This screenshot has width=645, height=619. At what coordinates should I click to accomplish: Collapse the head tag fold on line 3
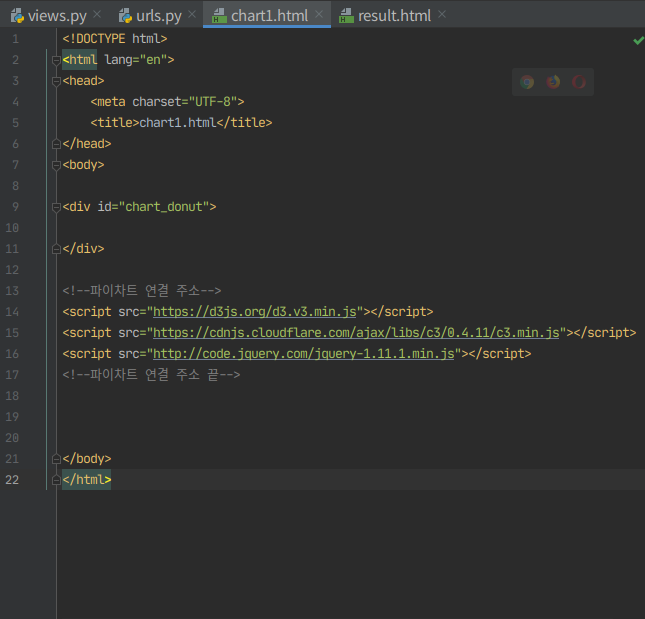(x=56, y=81)
